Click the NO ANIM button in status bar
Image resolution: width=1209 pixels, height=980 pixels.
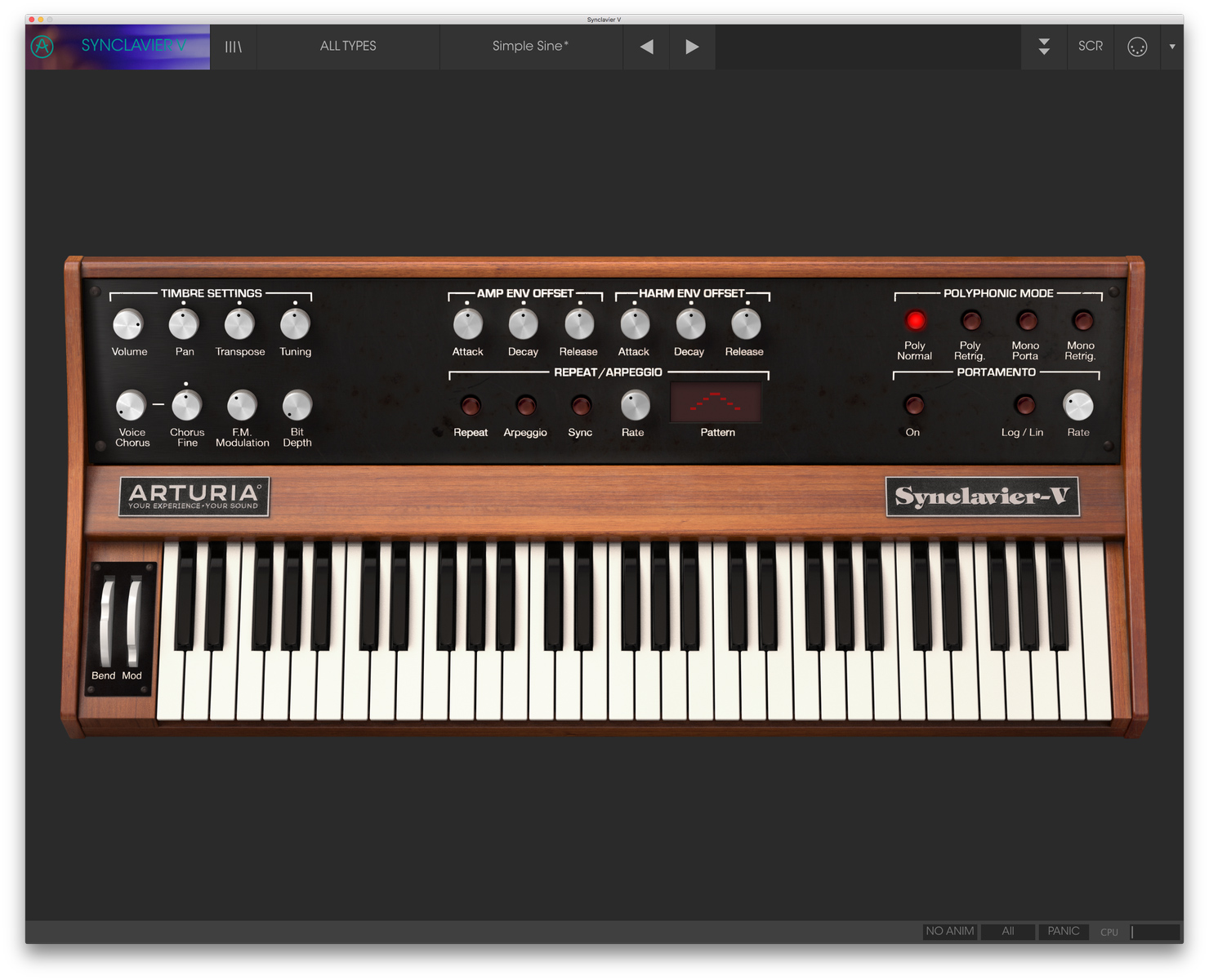[949, 931]
